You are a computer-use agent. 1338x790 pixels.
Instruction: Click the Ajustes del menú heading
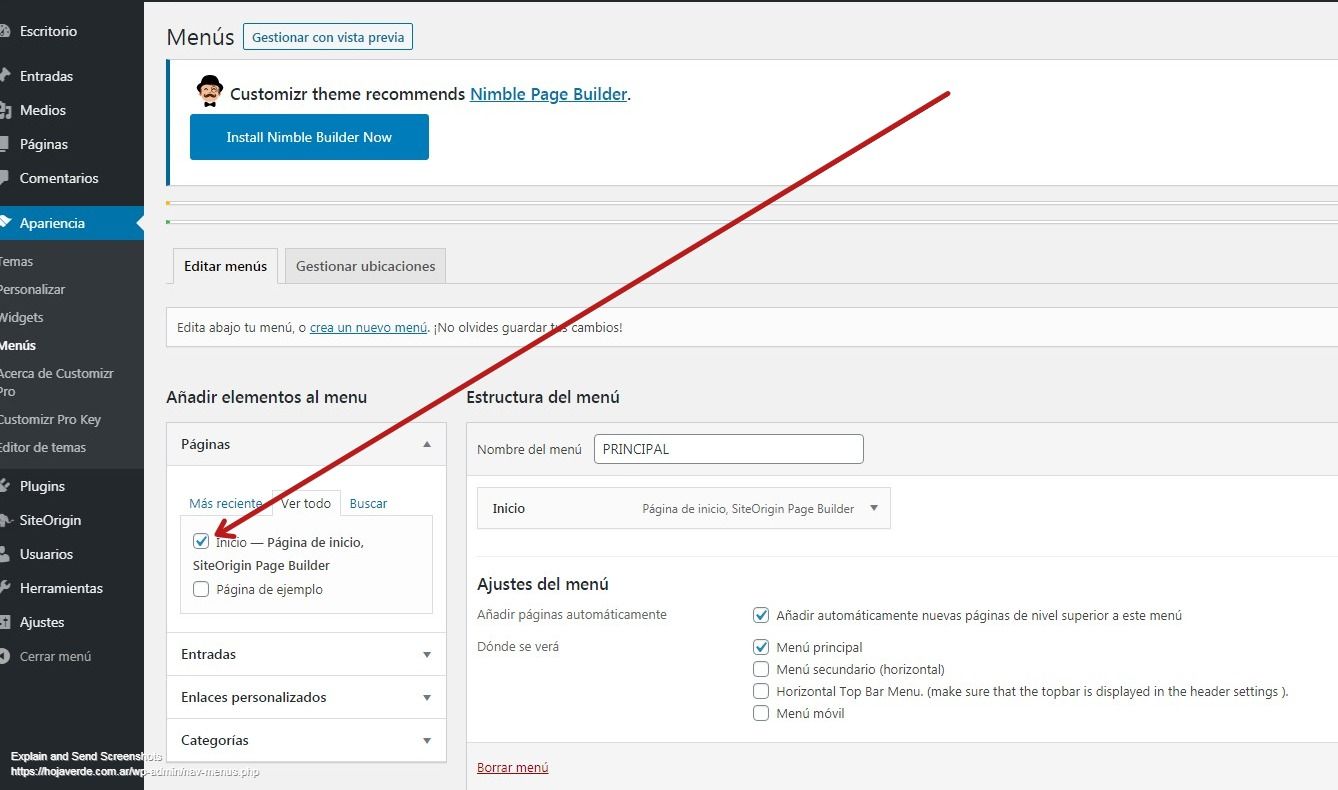pyautogui.click(x=543, y=584)
